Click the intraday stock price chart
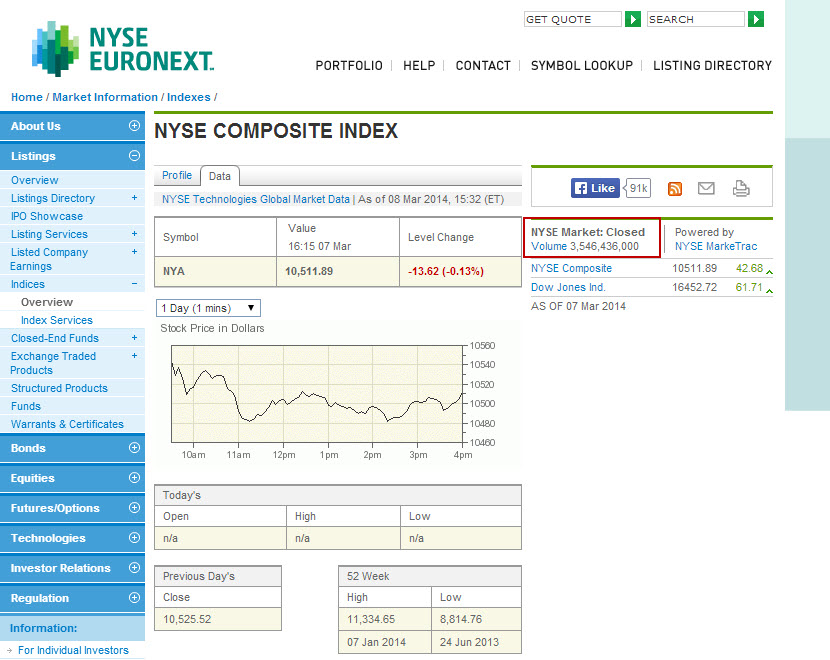This screenshot has width=830, height=660. point(317,393)
